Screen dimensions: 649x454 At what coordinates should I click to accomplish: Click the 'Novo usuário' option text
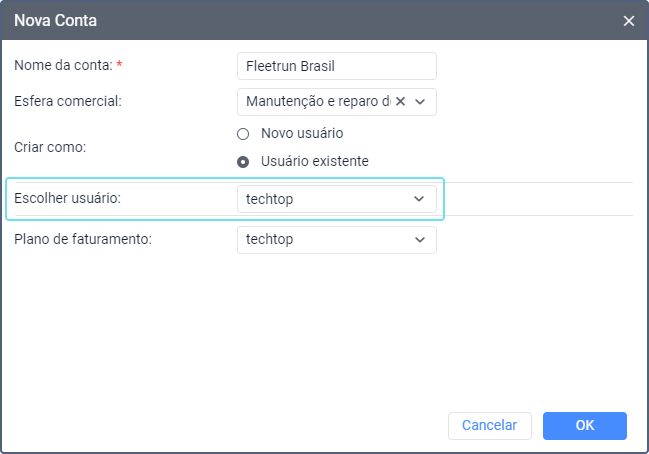302,133
